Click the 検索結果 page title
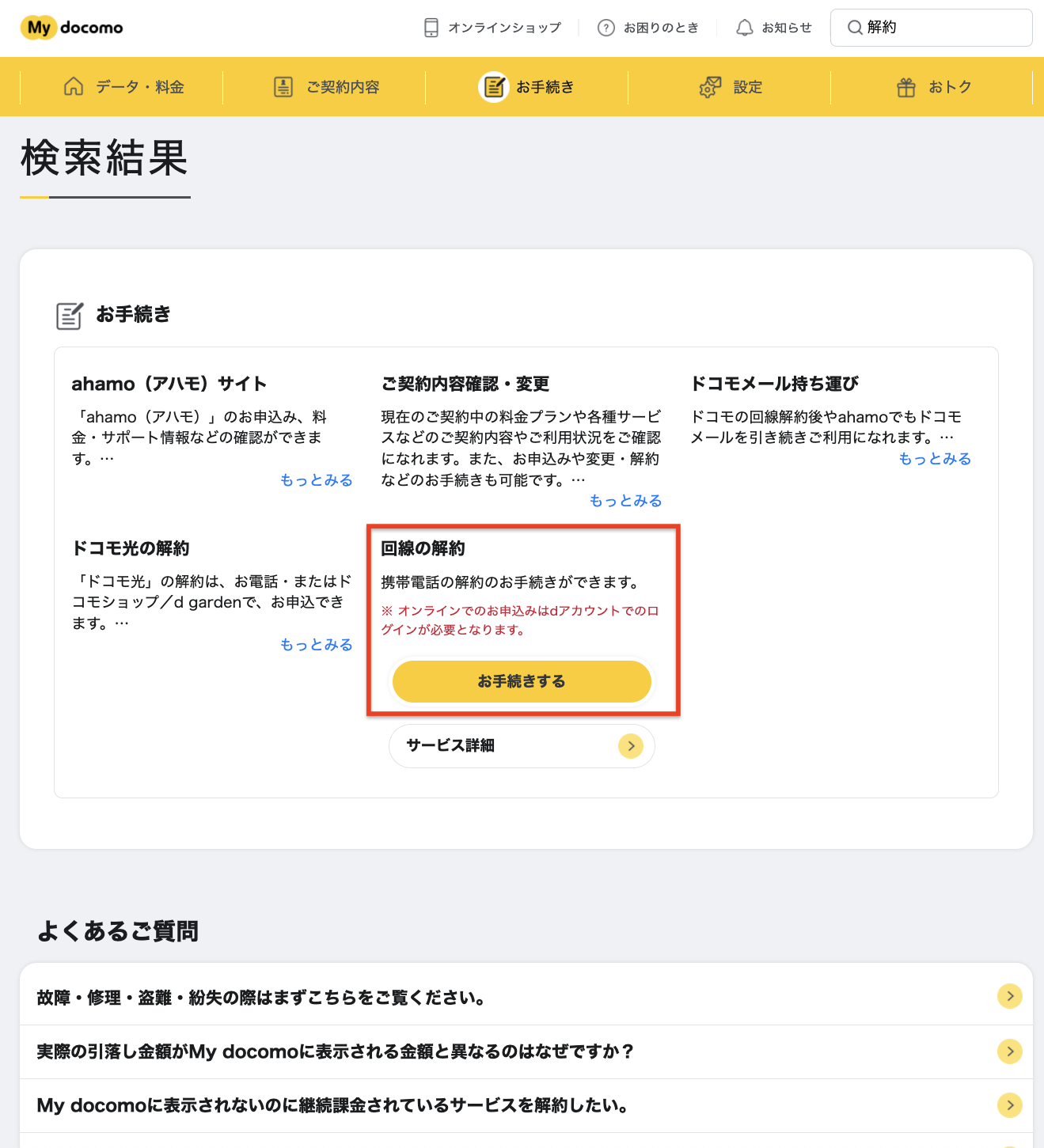 [x=104, y=158]
